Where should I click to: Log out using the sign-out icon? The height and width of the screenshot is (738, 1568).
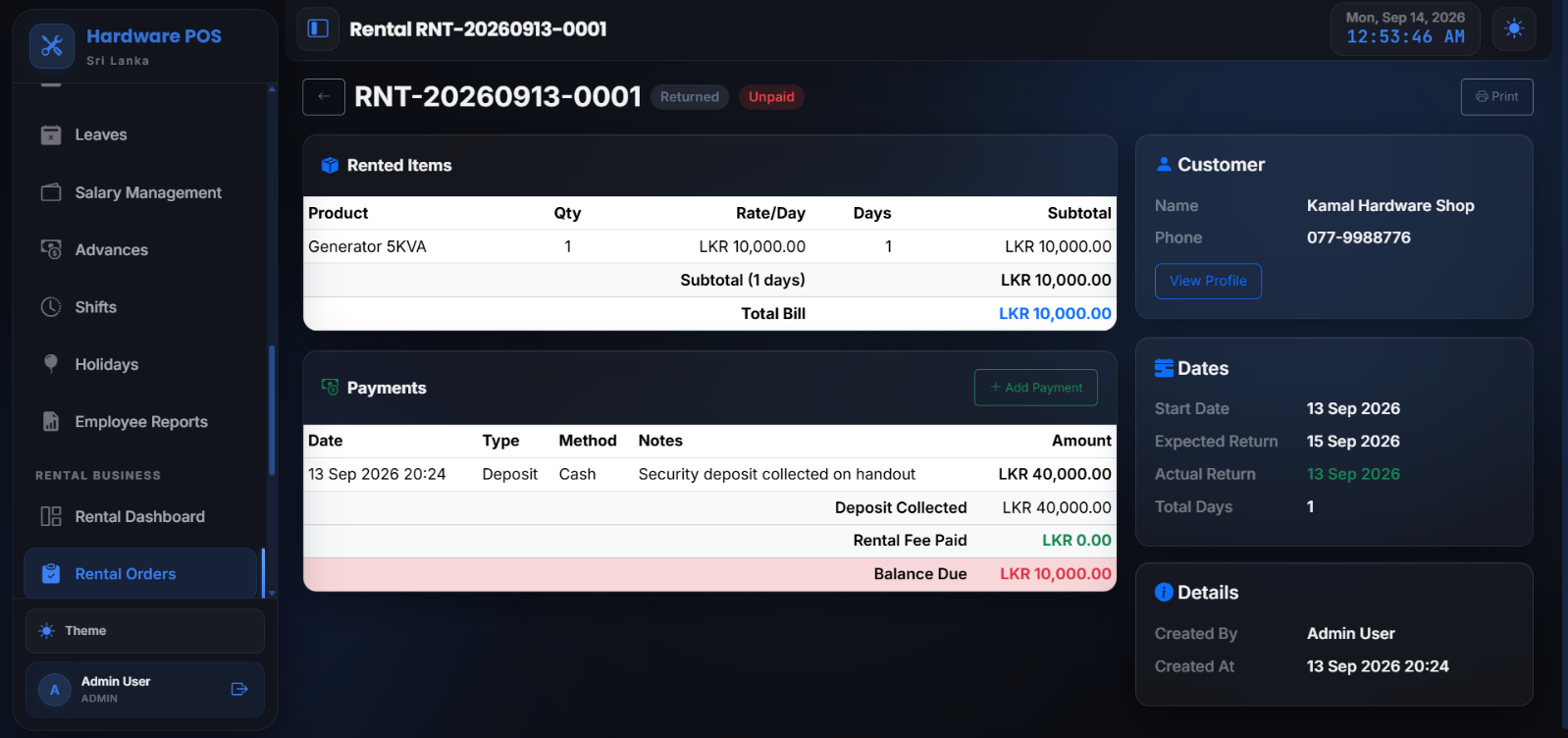(x=239, y=689)
